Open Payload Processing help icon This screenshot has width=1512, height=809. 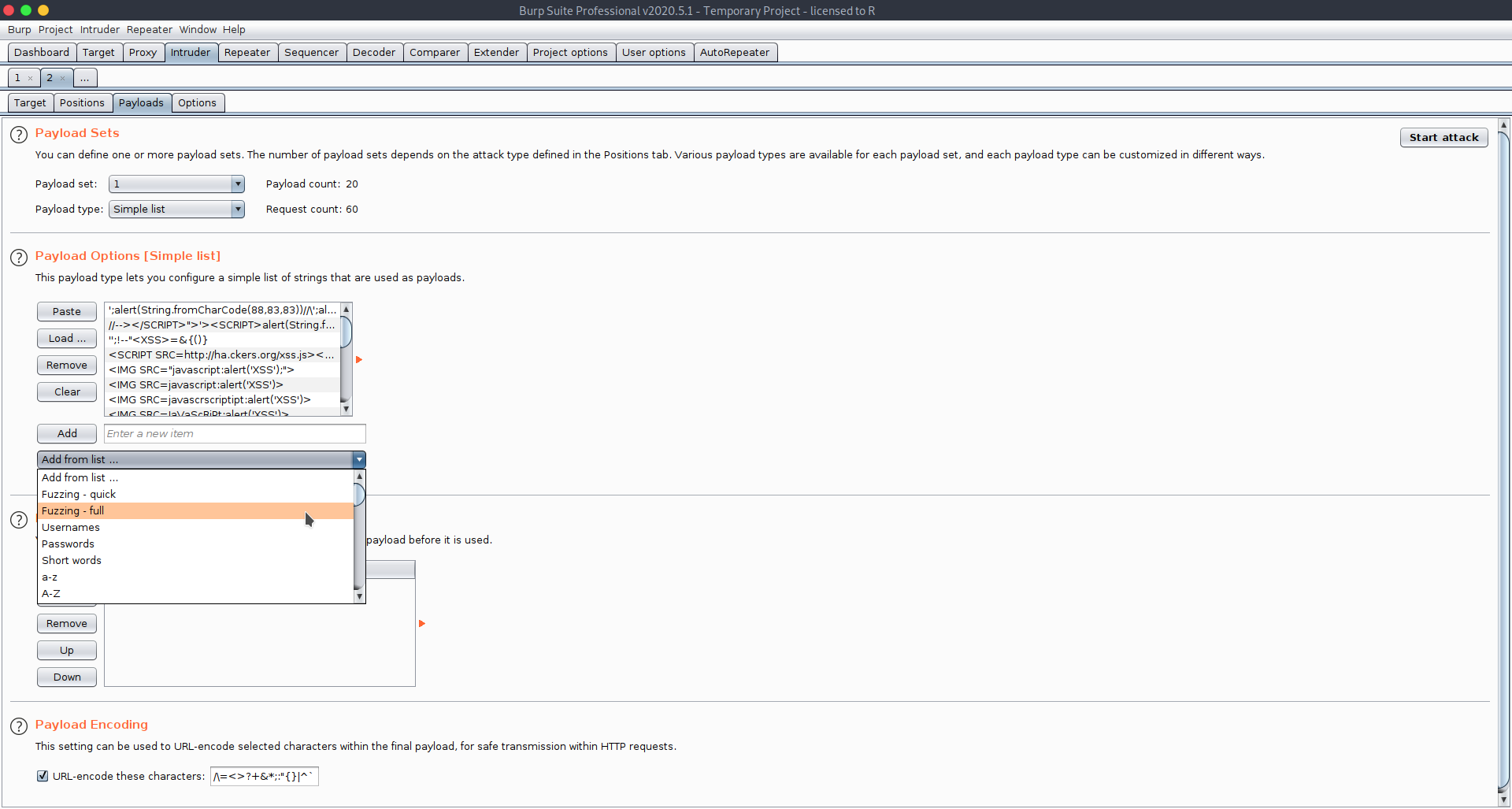coord(19,520)
